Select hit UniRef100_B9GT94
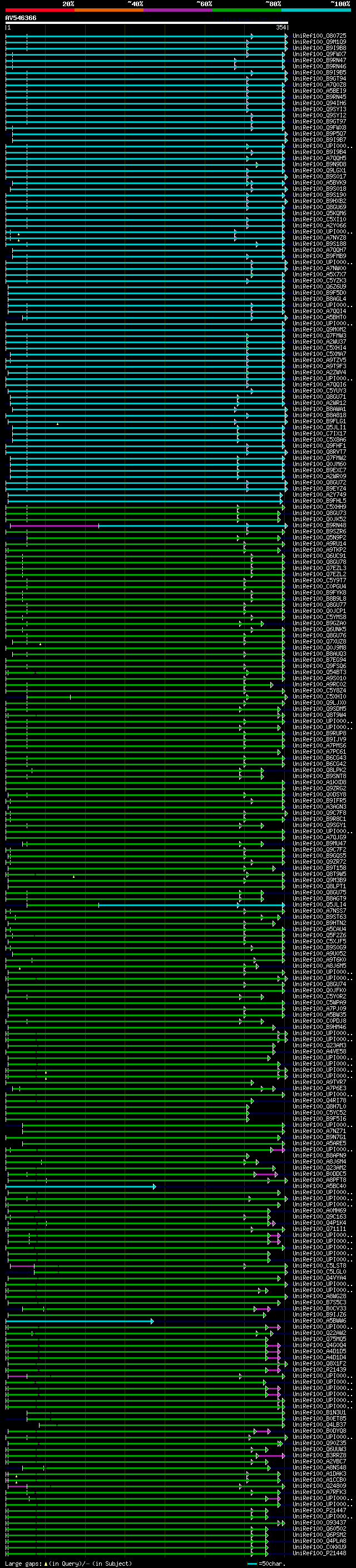This screenshot has width=356, height=1568. [x=319, y=78]
